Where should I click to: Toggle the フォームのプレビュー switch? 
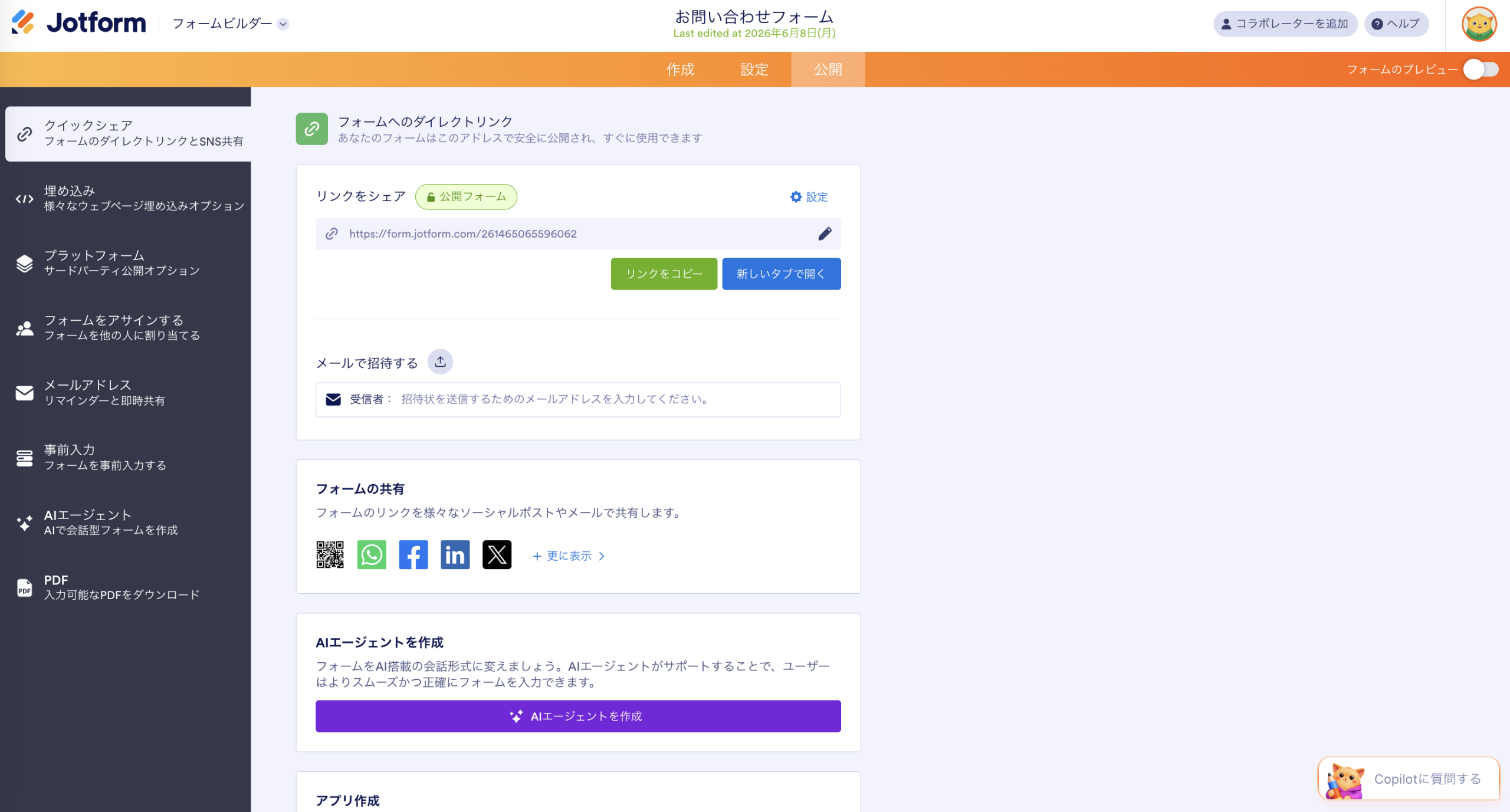click(x=1481, y=70)
